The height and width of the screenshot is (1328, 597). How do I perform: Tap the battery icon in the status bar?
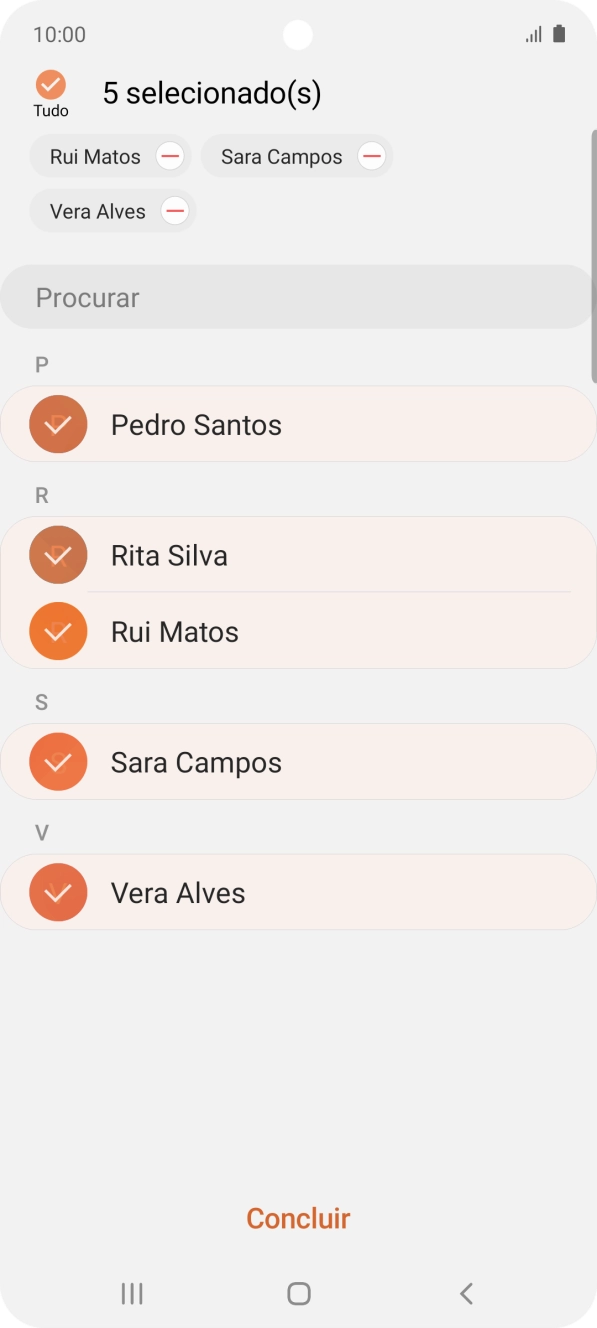pyautogui.click(x=557, y=33)
